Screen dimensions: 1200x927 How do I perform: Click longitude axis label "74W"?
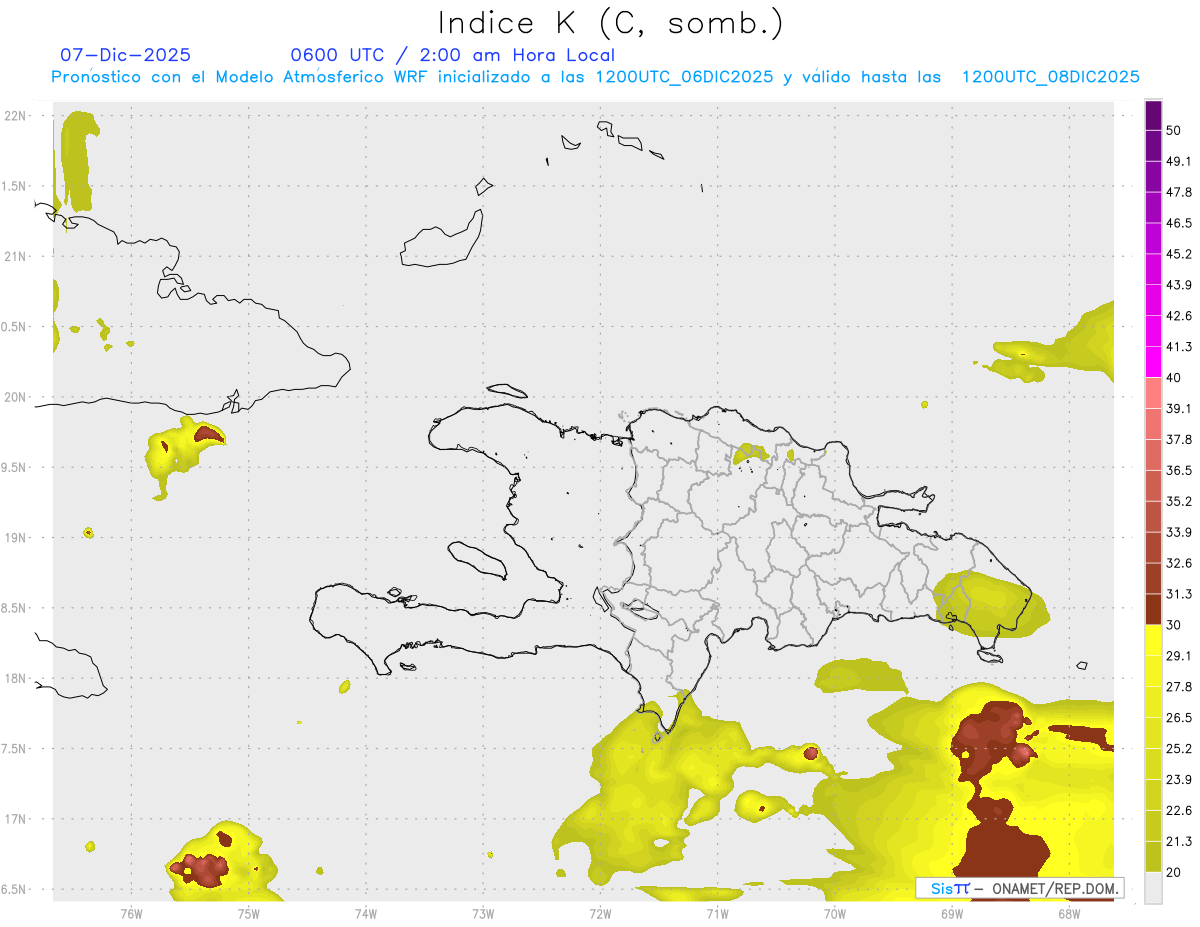pyautogui.click(x=366, y=914)
